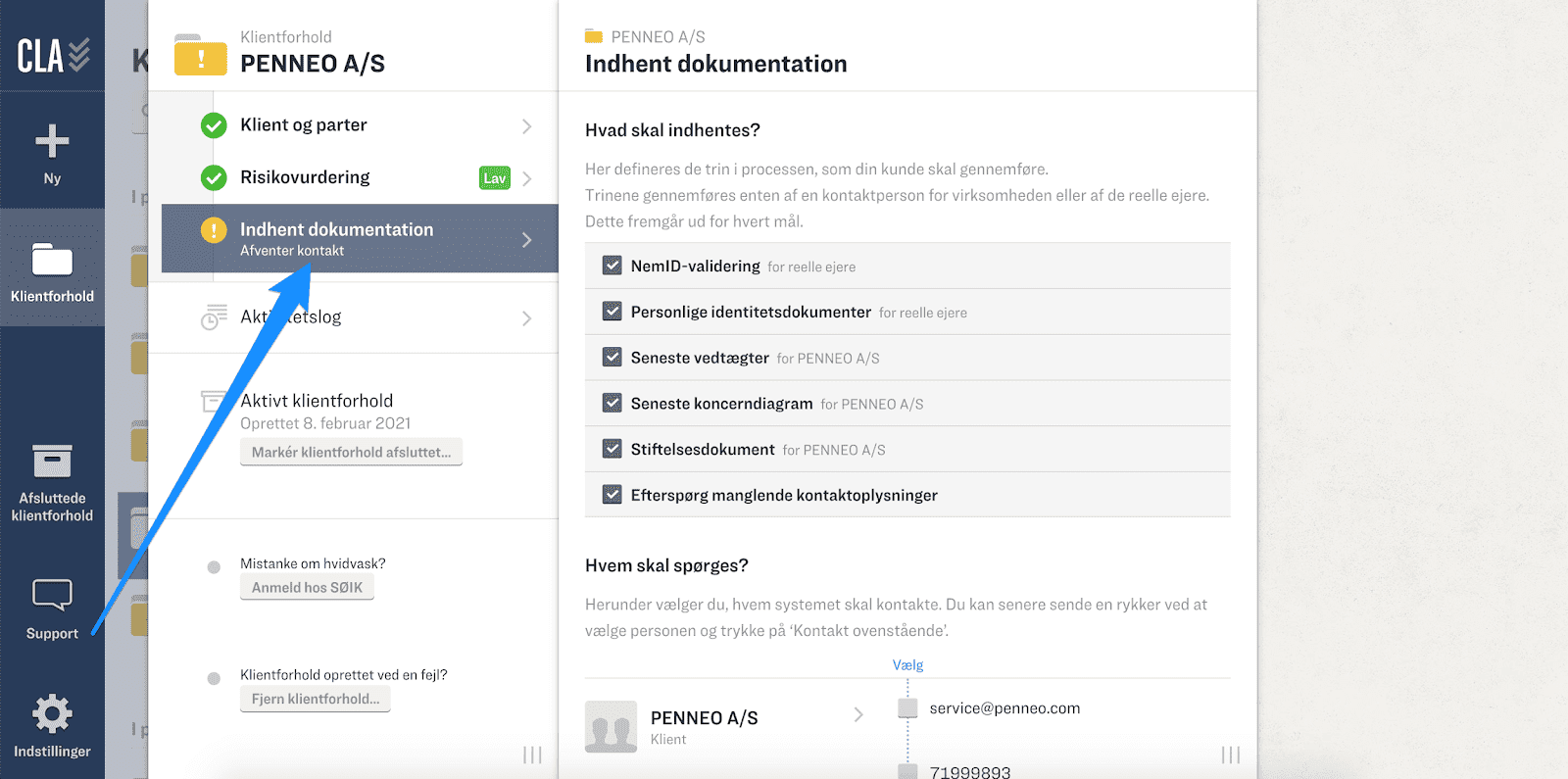Select Indhent dokumentation step
Viewport: 1568px width, 779px height.
(360, 238)
